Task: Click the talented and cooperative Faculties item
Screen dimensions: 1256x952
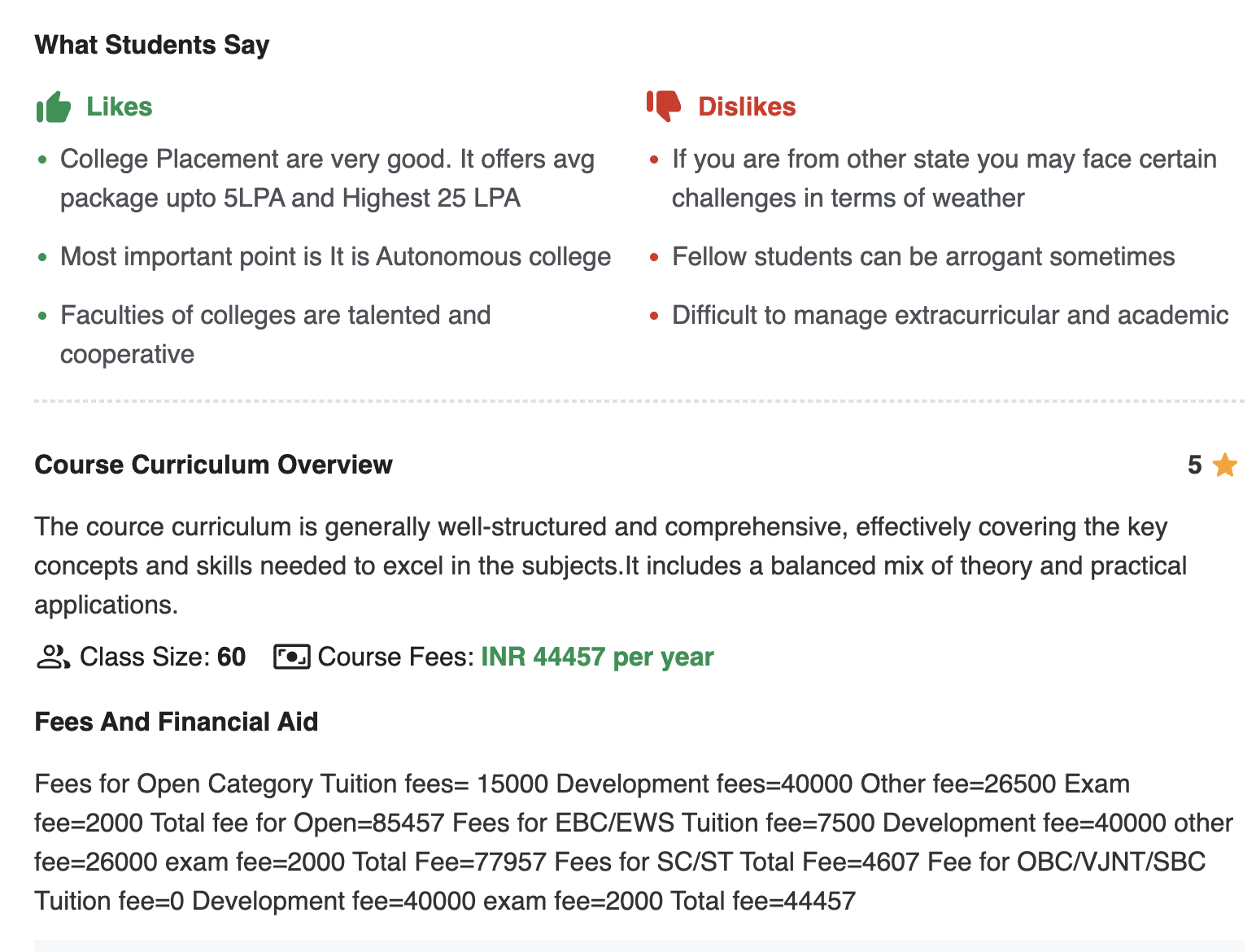Action: point(275,334)
